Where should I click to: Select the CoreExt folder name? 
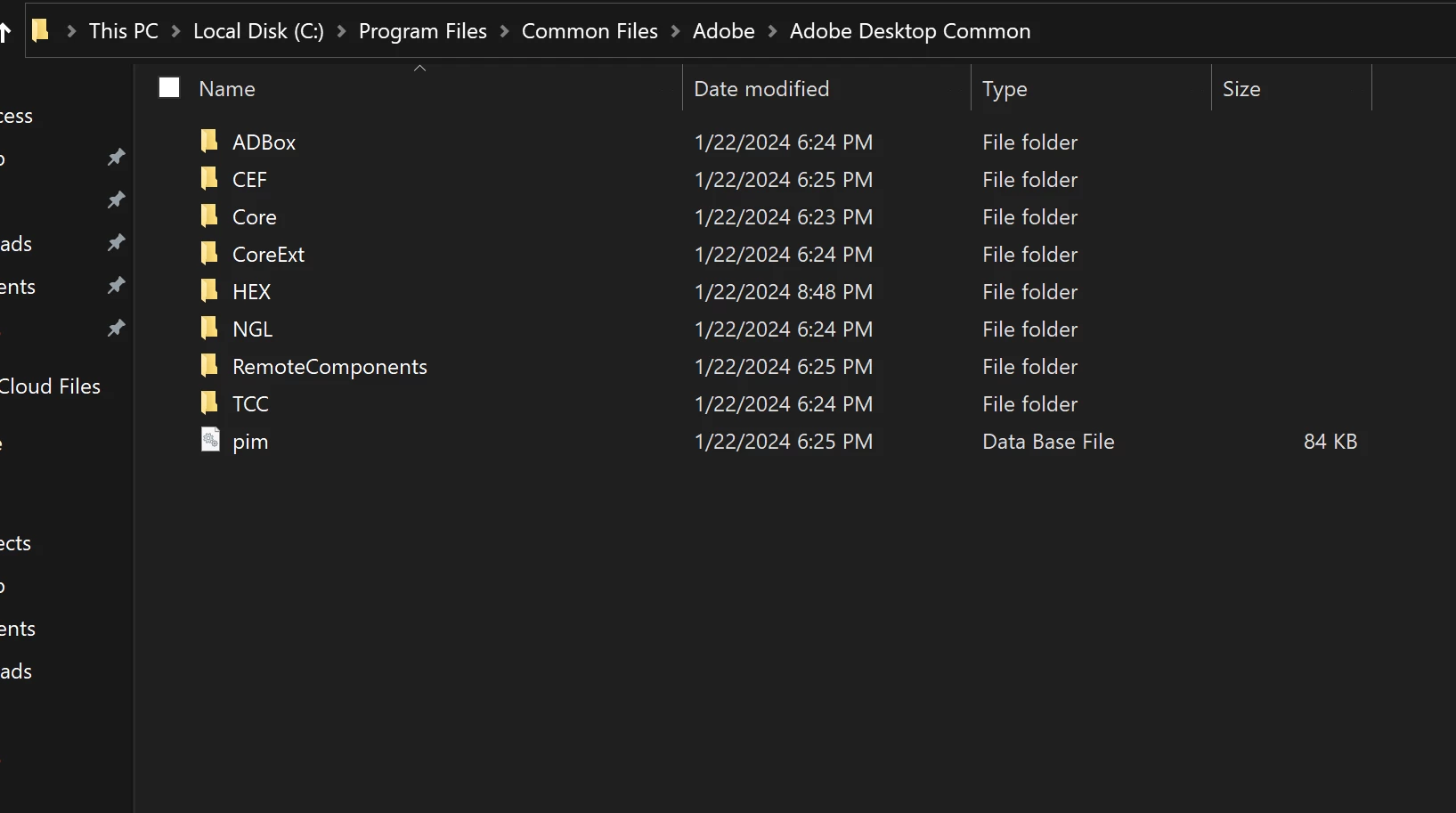(268, 255)
